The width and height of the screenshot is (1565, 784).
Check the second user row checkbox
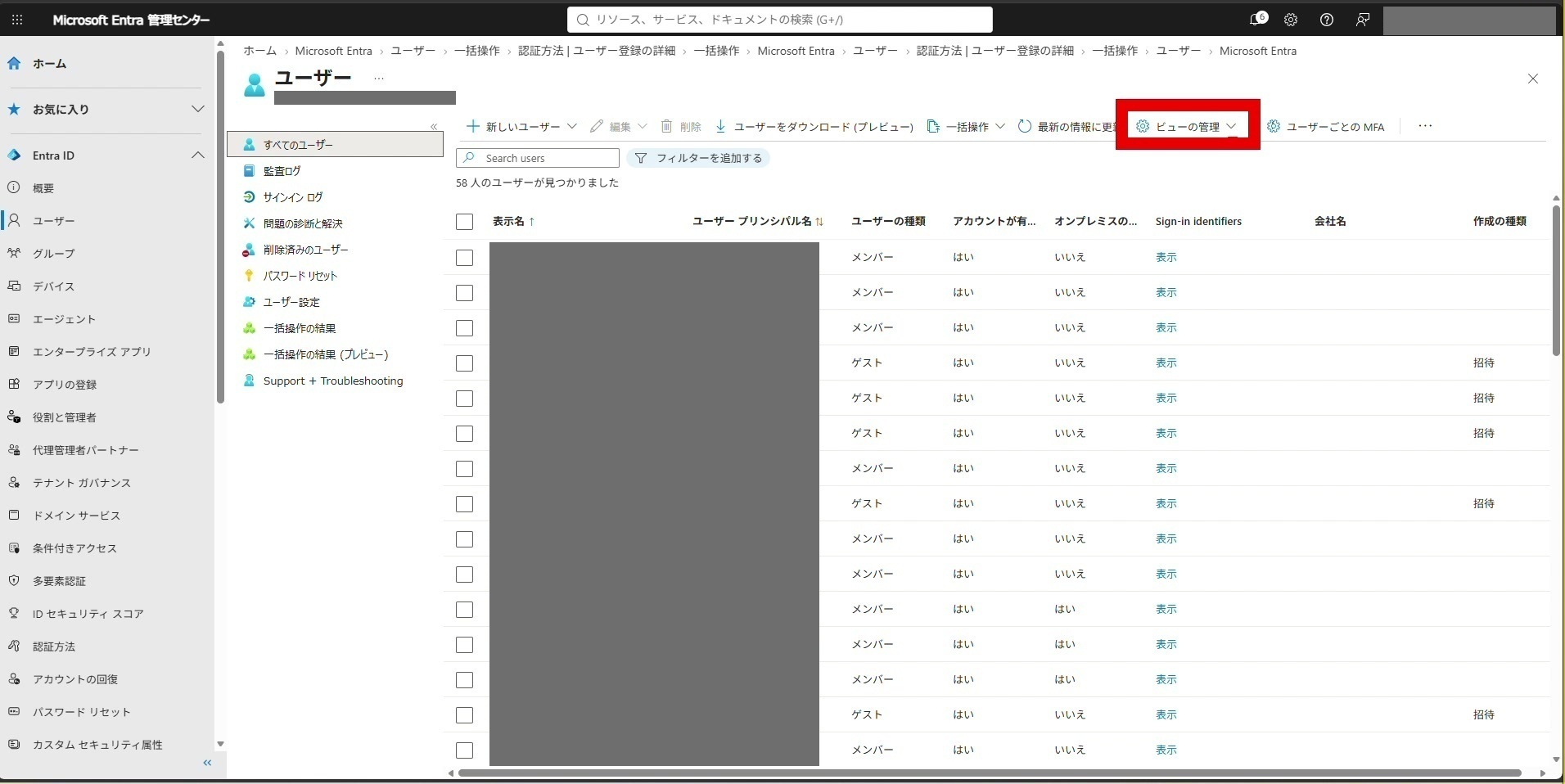click(464, 293)
